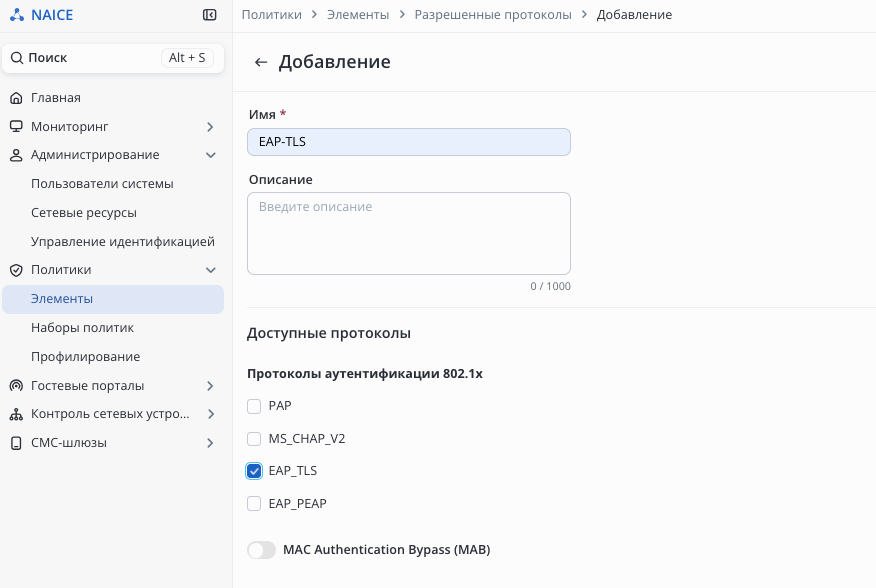Click the СМС-шлюзы phone icon

pyautogui.click(x=16, y=443)
